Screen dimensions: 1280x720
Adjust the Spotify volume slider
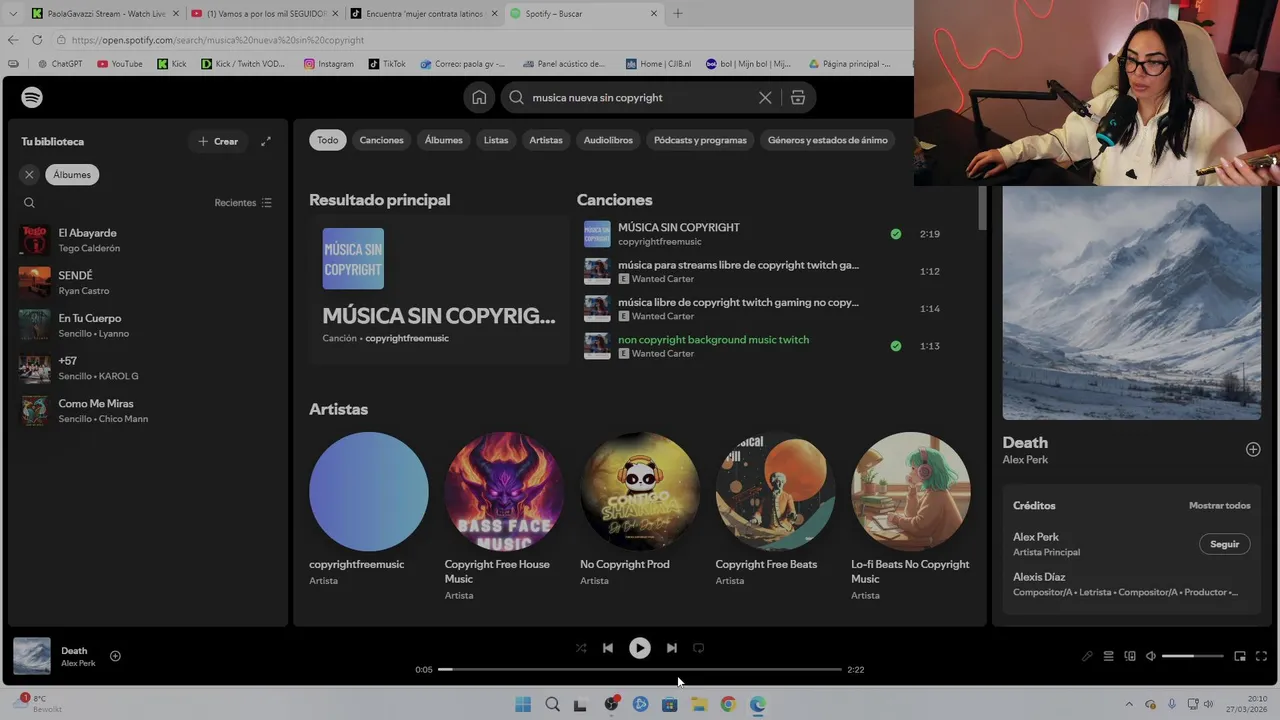pos(1192,656)
